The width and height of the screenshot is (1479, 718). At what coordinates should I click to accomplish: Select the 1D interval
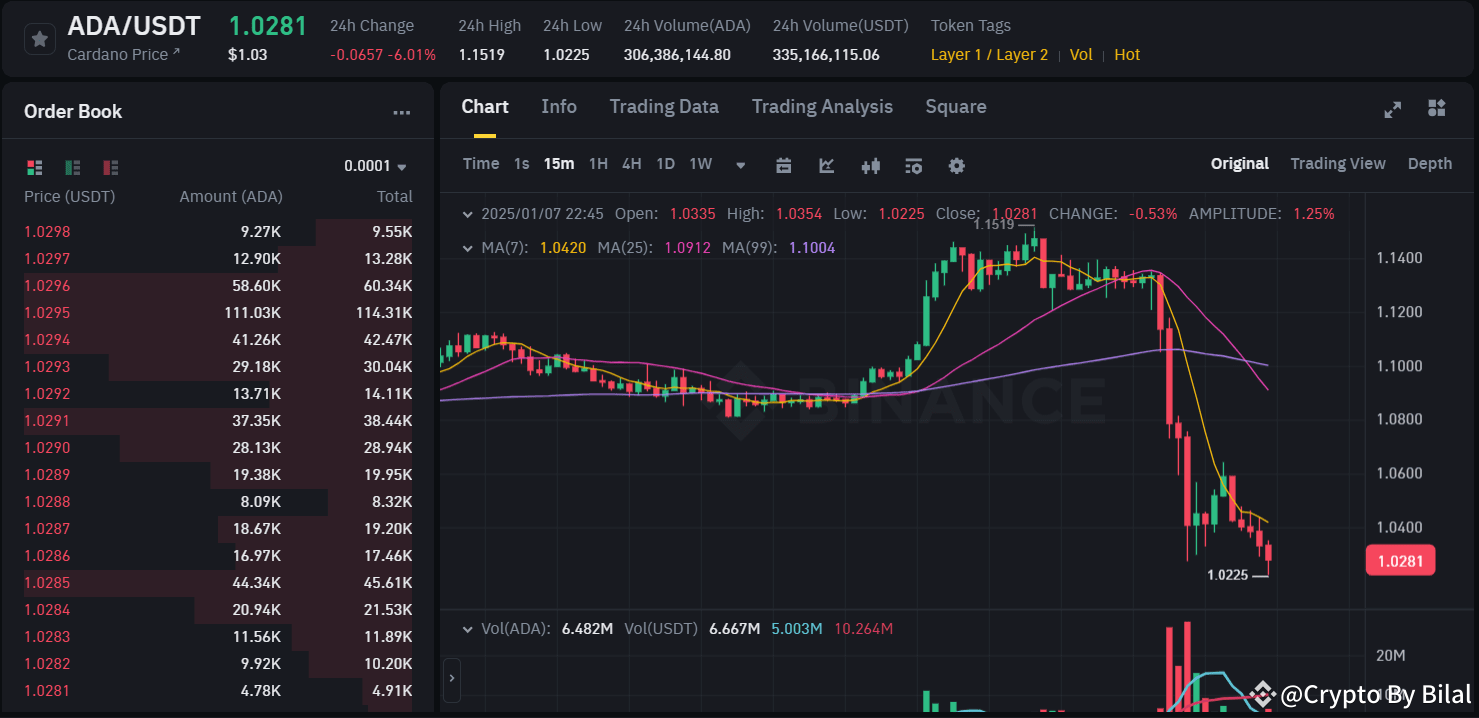click(x=666, y=164)
